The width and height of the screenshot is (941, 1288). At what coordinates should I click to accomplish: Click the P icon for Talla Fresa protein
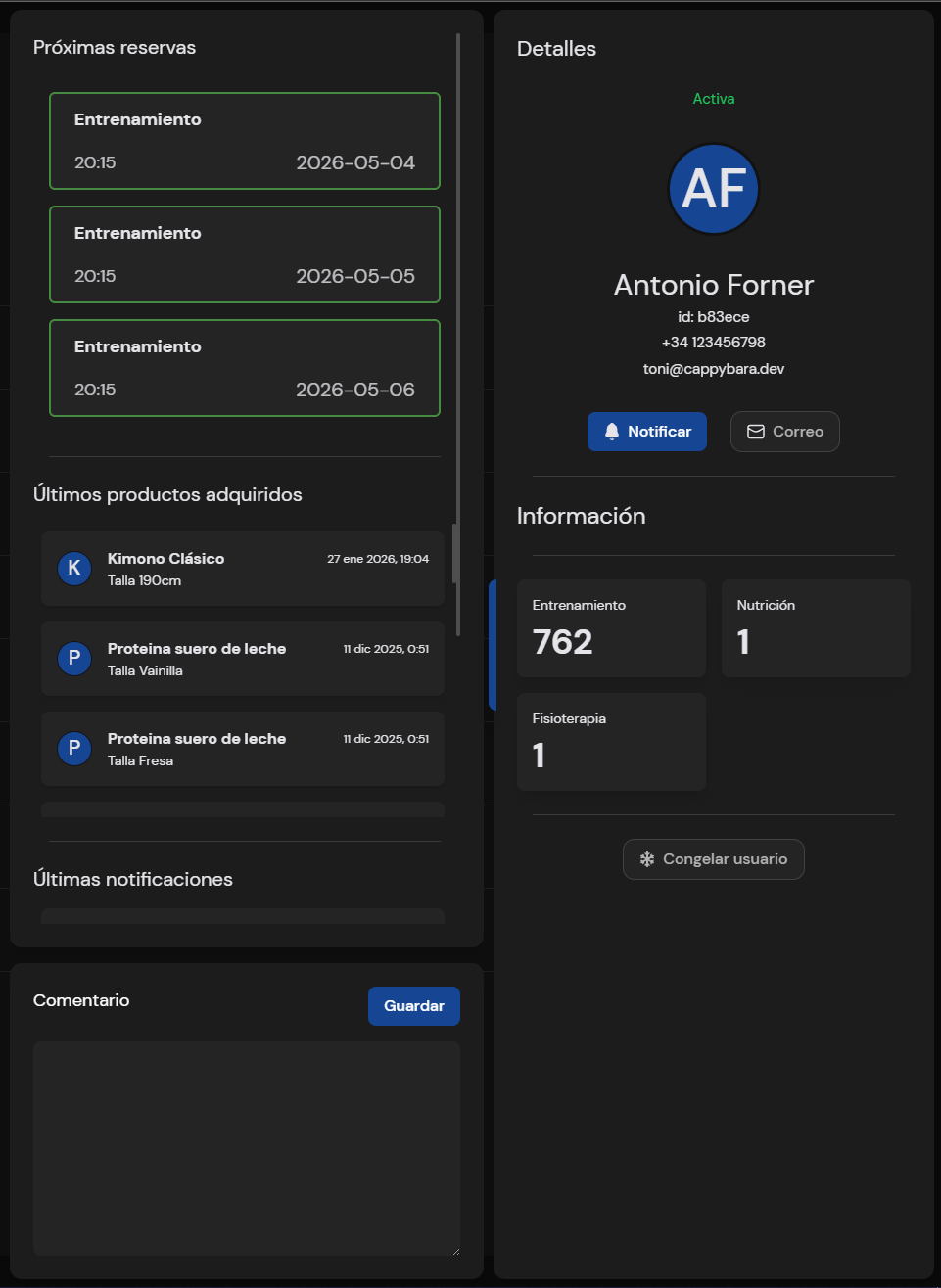[x=74, y=749]
